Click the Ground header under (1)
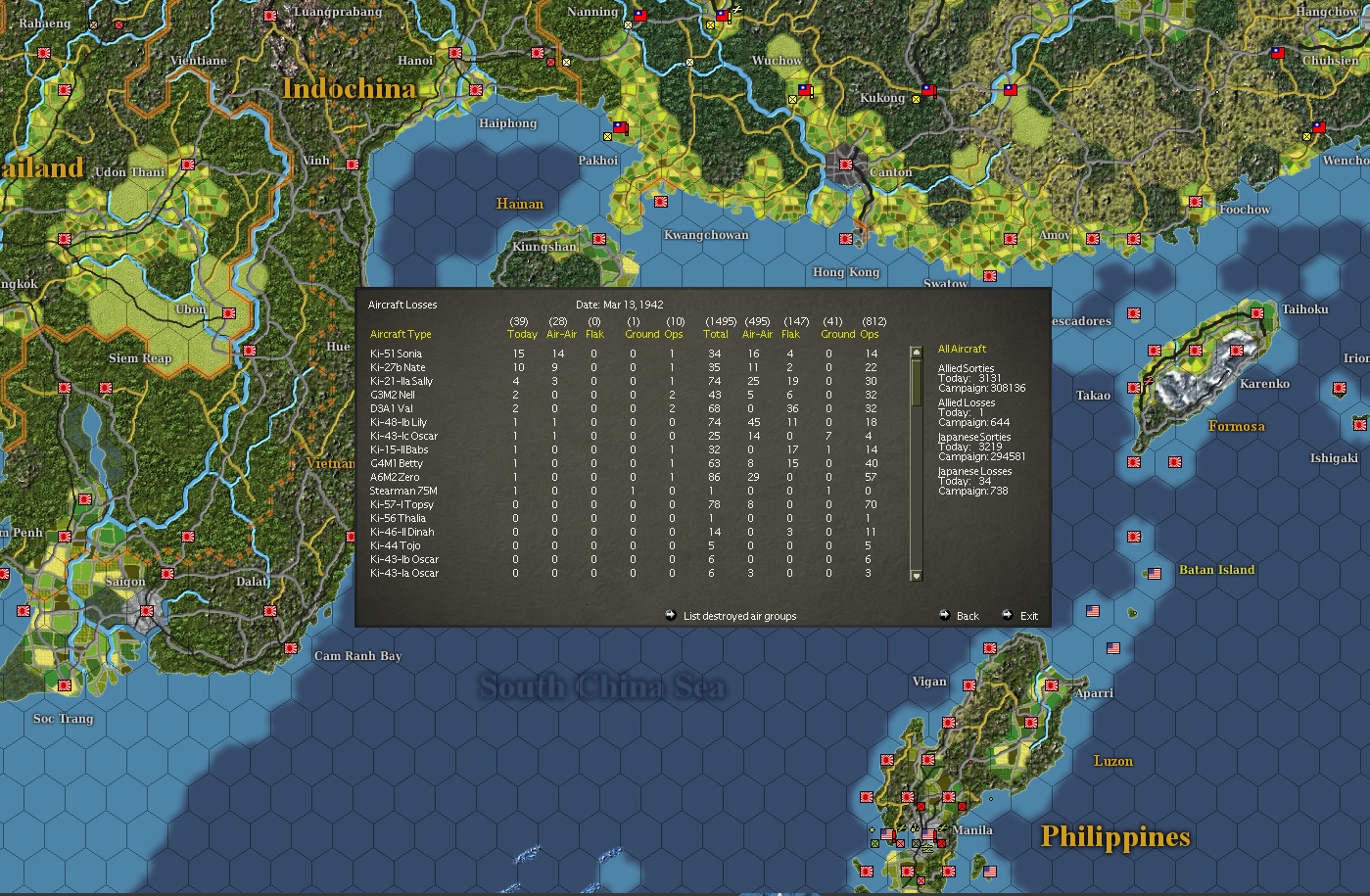Screen dimensions: 1370x896 point(642,334)
